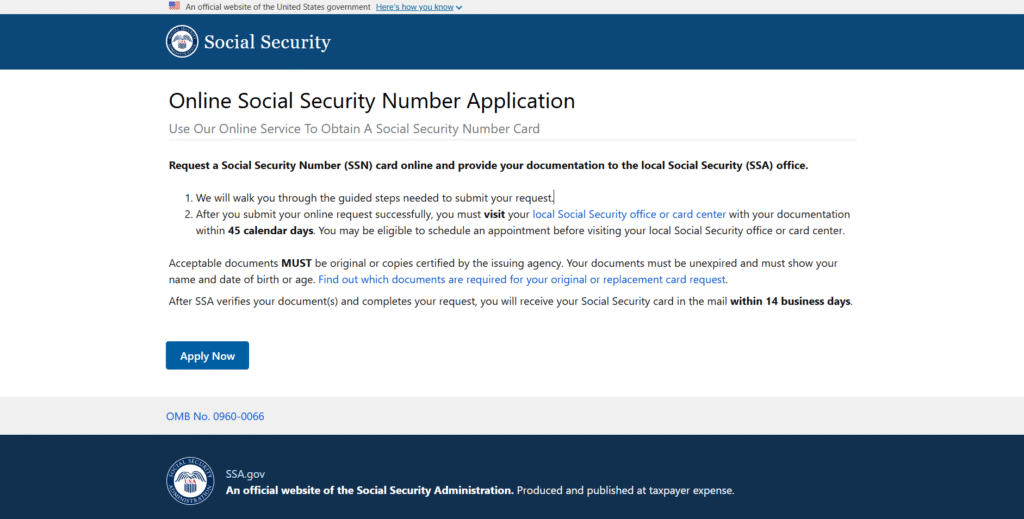Click subtitle 'Use Our Online Service To Obtain'
1024x519 pixels.
[x=354, y=129]
